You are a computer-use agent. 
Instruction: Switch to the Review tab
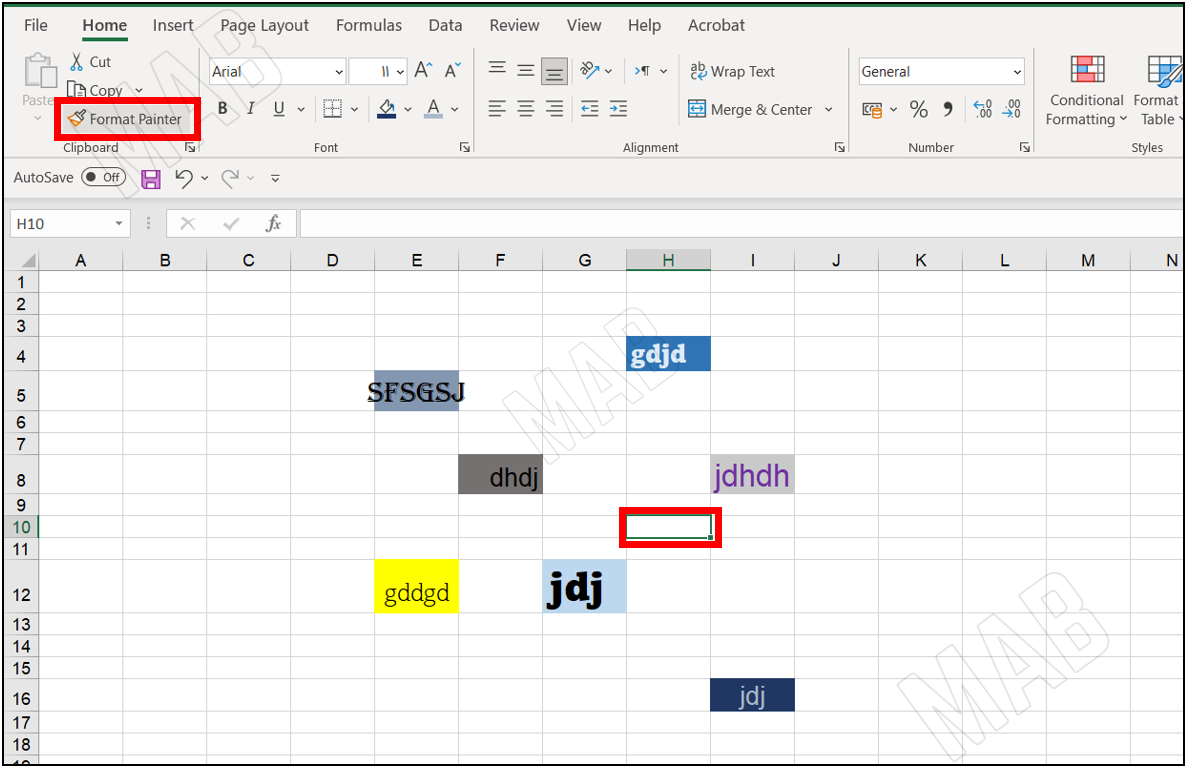pyautogui.click(x=514, y=25)
